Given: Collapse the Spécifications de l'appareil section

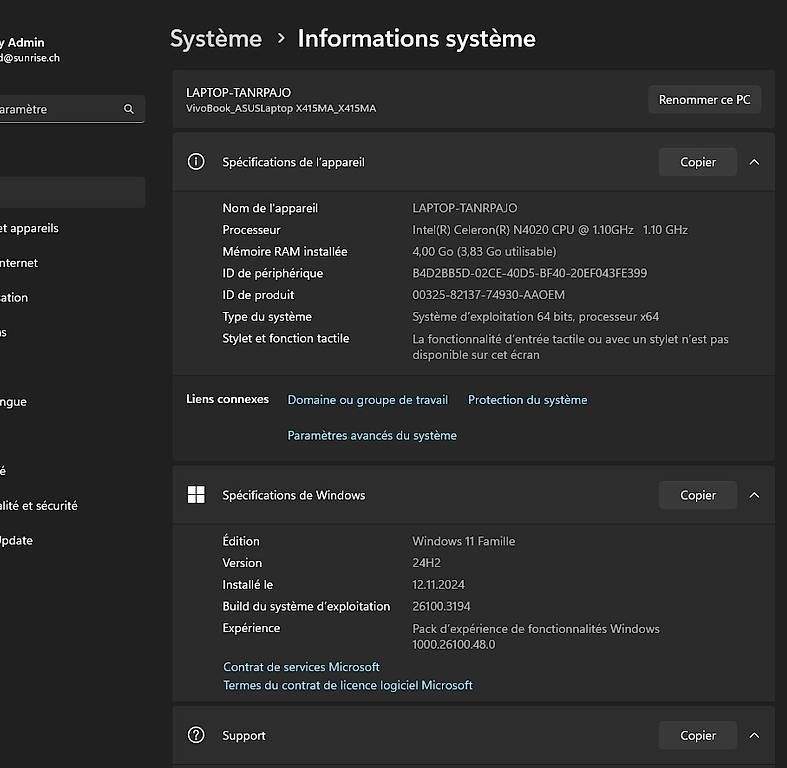Looking at the screenshot, I should [x=754, y=162].
